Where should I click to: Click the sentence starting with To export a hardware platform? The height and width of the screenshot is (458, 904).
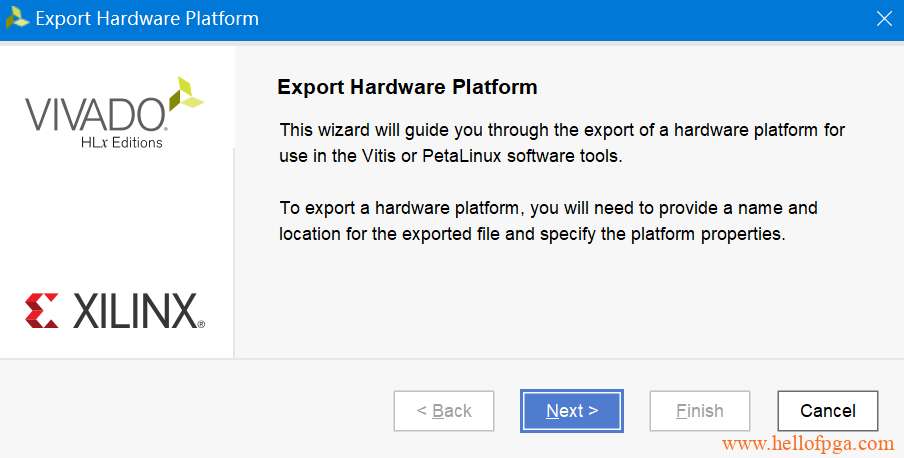pos(548,220)
